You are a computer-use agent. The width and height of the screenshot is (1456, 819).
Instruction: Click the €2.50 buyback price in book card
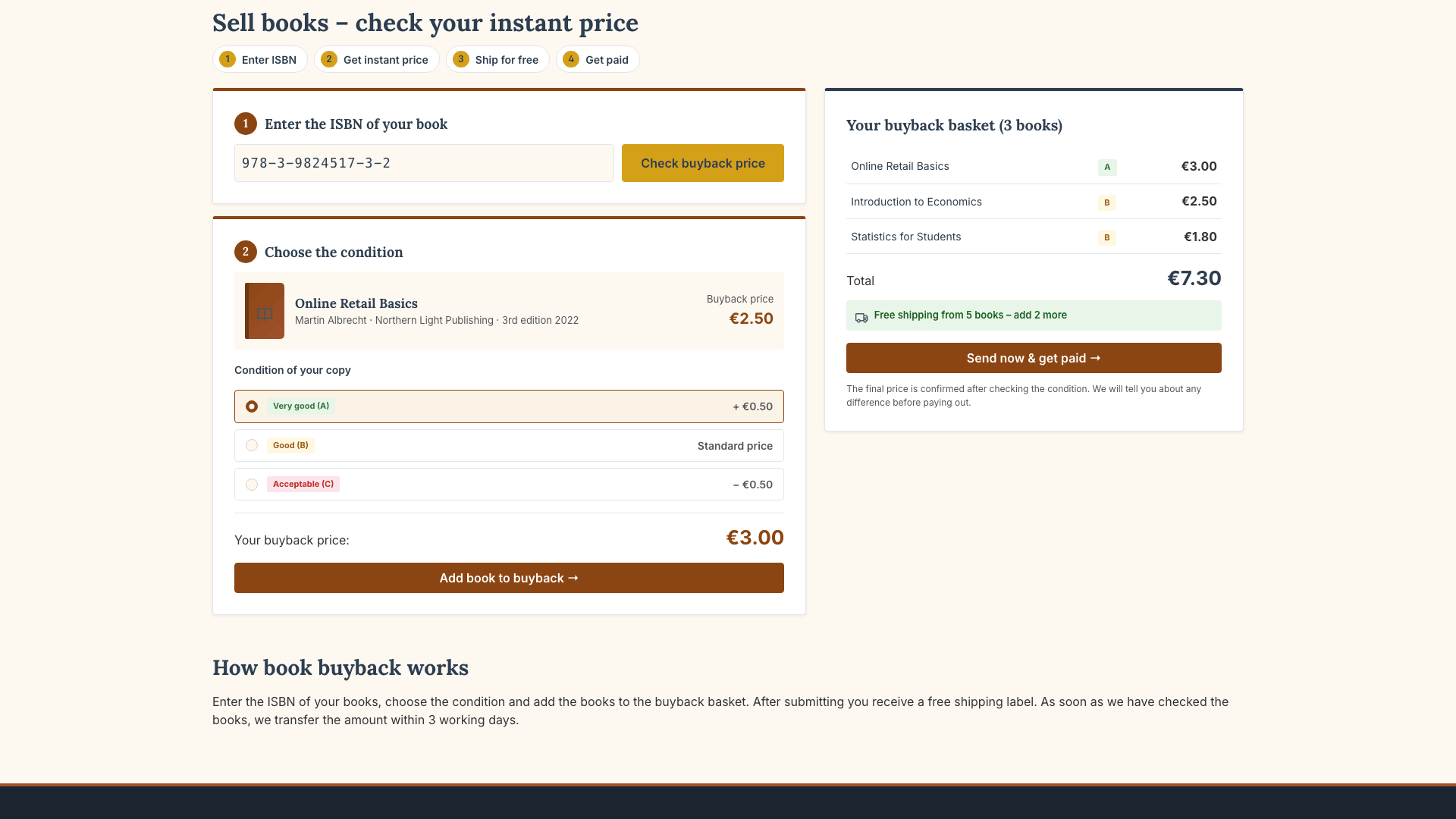point(752,318)
